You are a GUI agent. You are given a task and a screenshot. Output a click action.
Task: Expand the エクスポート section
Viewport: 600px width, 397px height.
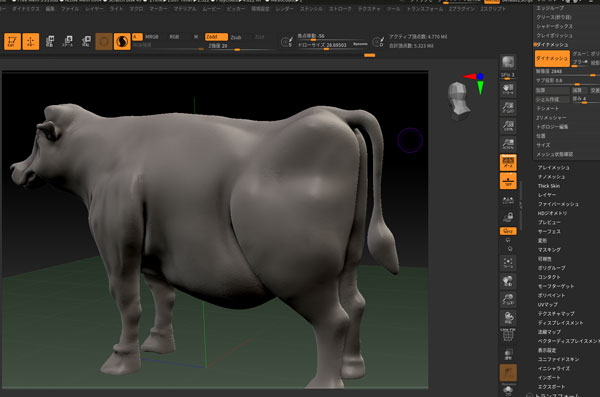(551, 387)
